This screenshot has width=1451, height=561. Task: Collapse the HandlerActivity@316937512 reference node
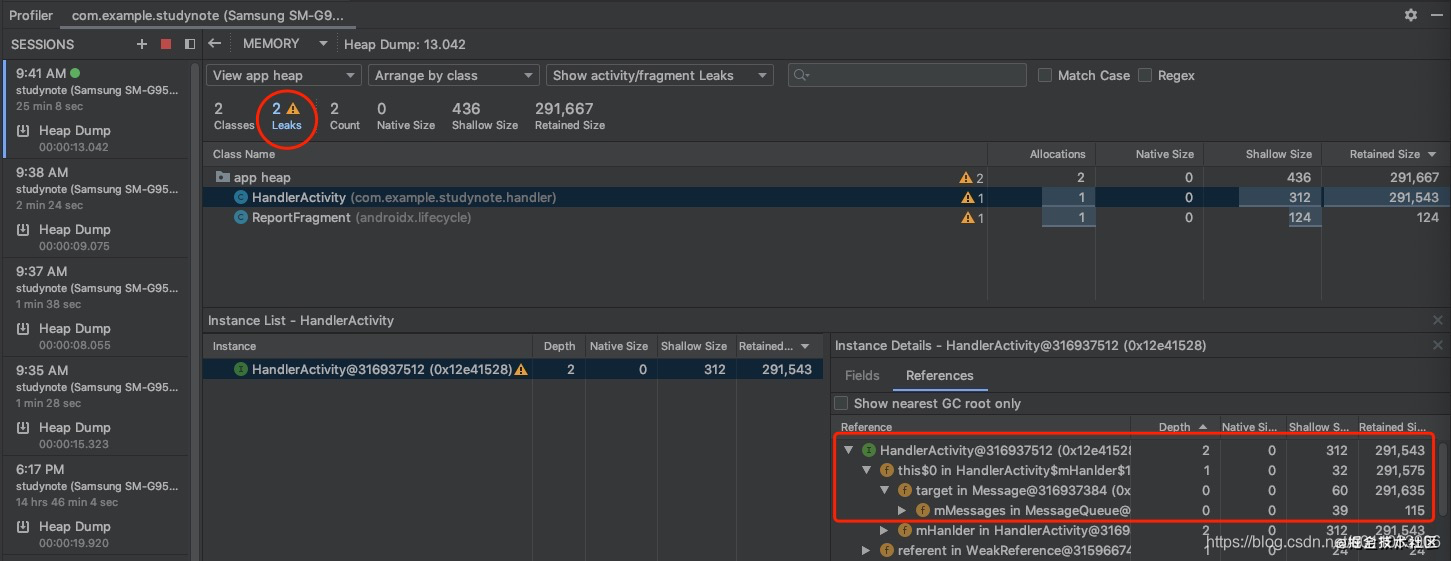coord(849,450)
